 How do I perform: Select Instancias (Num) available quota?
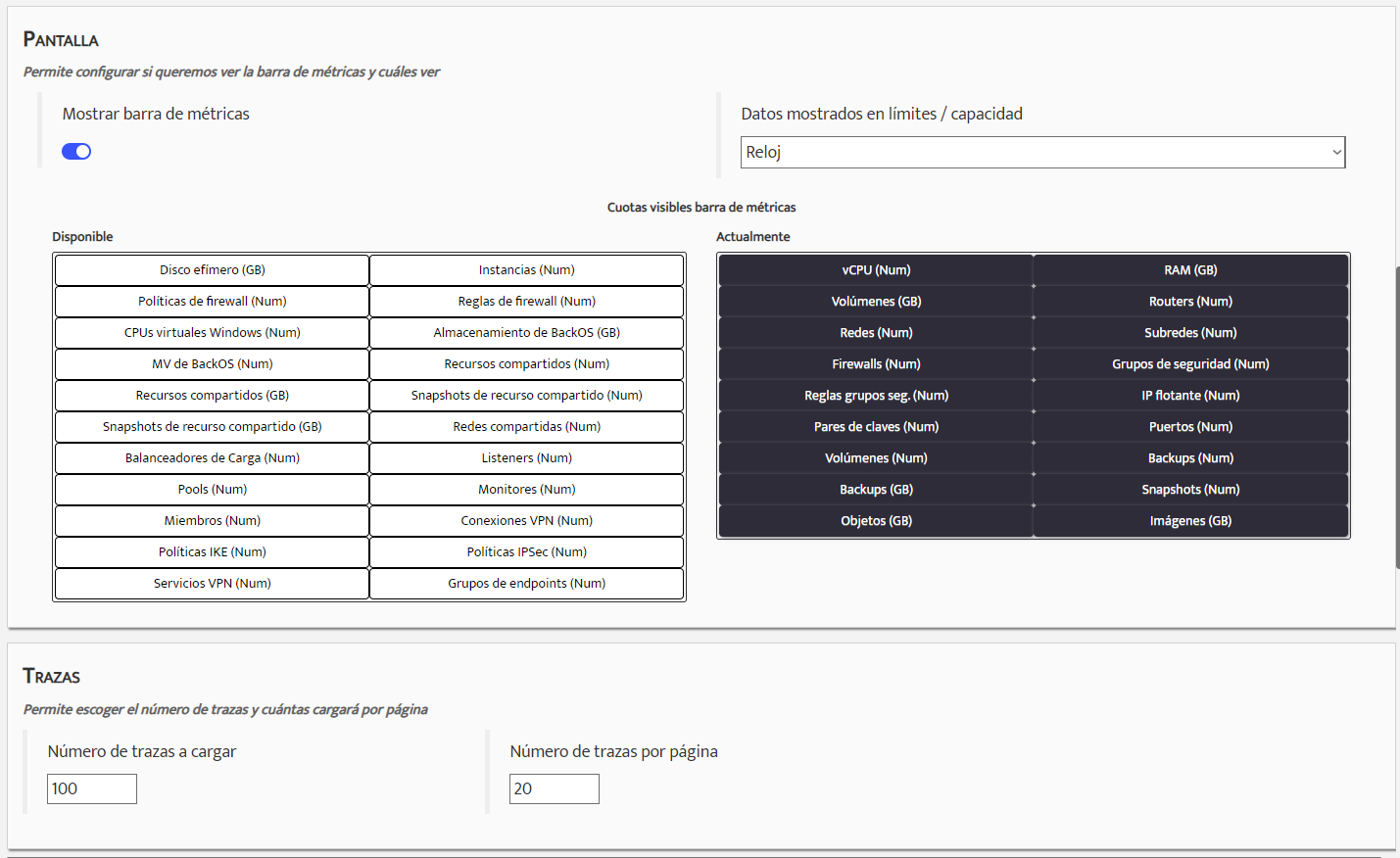[527, 269]
